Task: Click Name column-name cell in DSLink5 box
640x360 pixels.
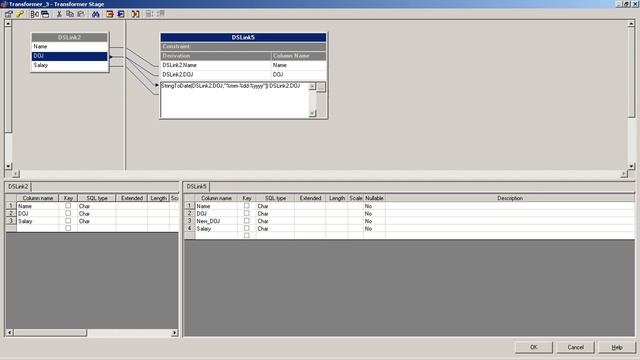Action: point(299,65)
